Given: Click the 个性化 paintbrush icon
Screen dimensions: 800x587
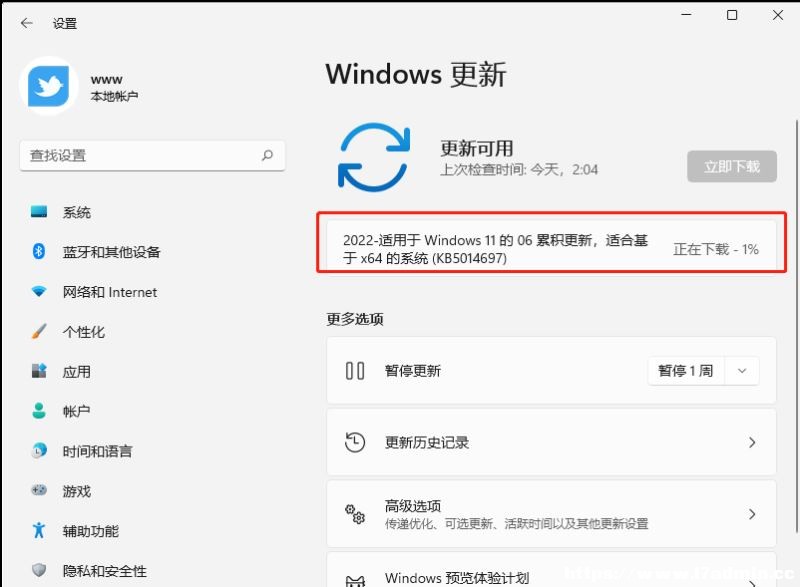Looking at the screenshot, I should 39,331.
